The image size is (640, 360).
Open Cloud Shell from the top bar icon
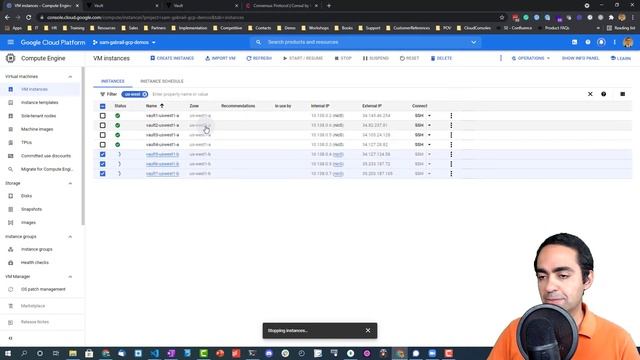pos(574,42)
